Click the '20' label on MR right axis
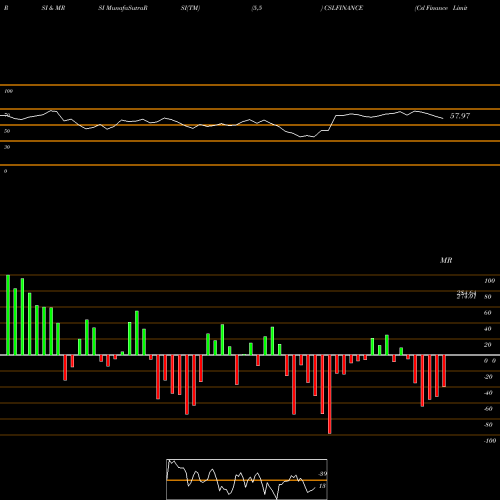 [x=488, y=345]
